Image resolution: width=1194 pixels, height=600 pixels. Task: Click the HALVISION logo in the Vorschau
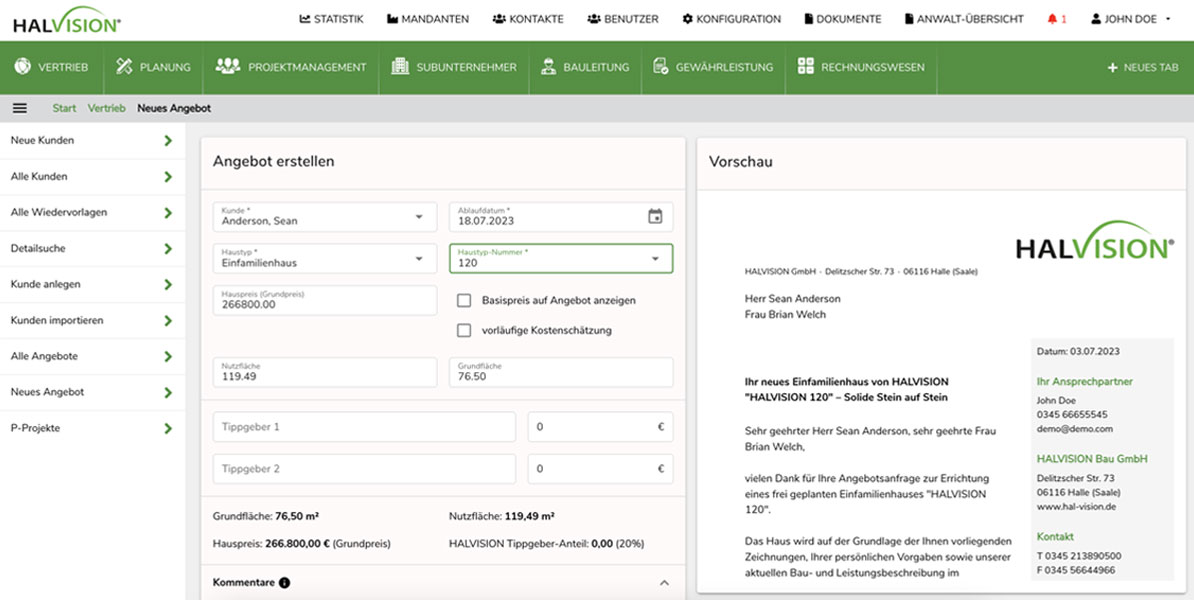point(1095,241)
